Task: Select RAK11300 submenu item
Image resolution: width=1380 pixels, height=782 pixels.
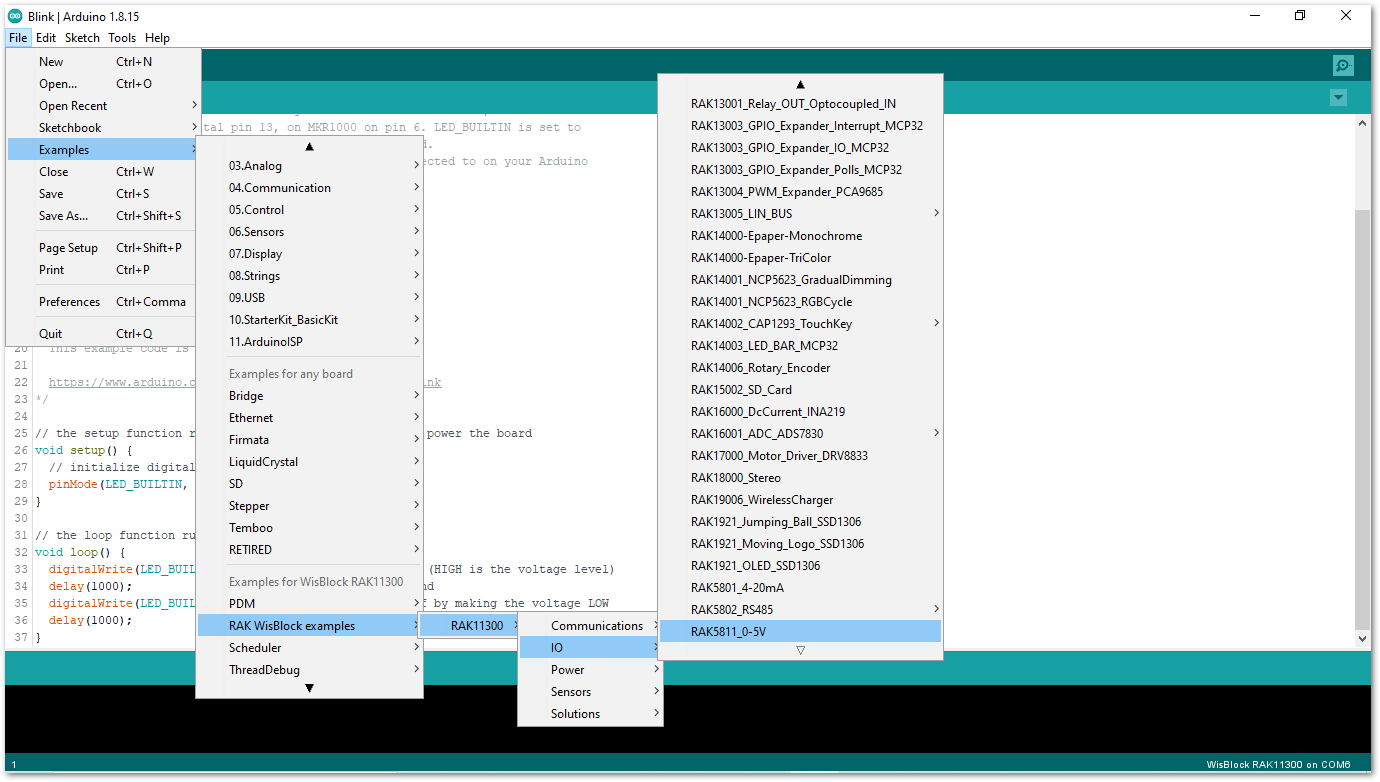Action: pos(468,626)
